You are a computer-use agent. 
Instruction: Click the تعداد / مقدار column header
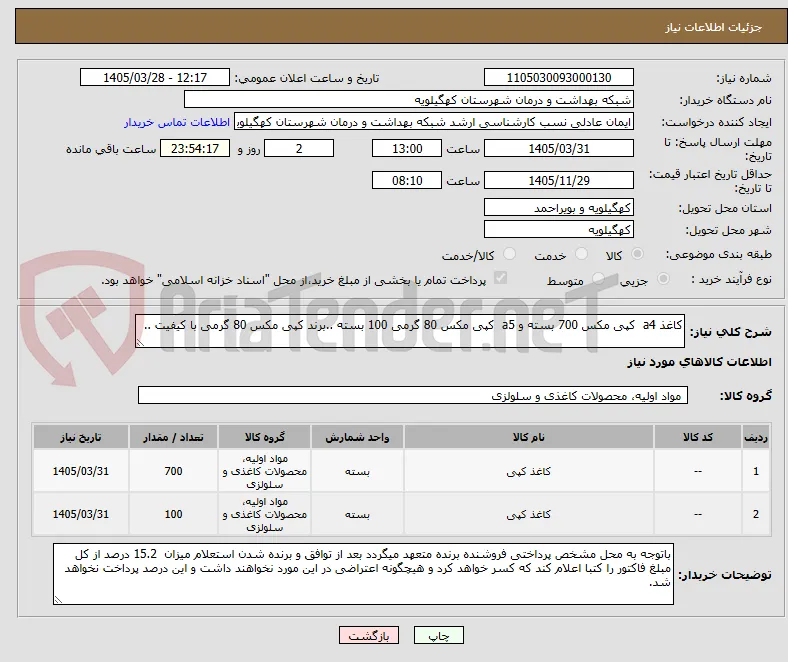pos(173,437)
